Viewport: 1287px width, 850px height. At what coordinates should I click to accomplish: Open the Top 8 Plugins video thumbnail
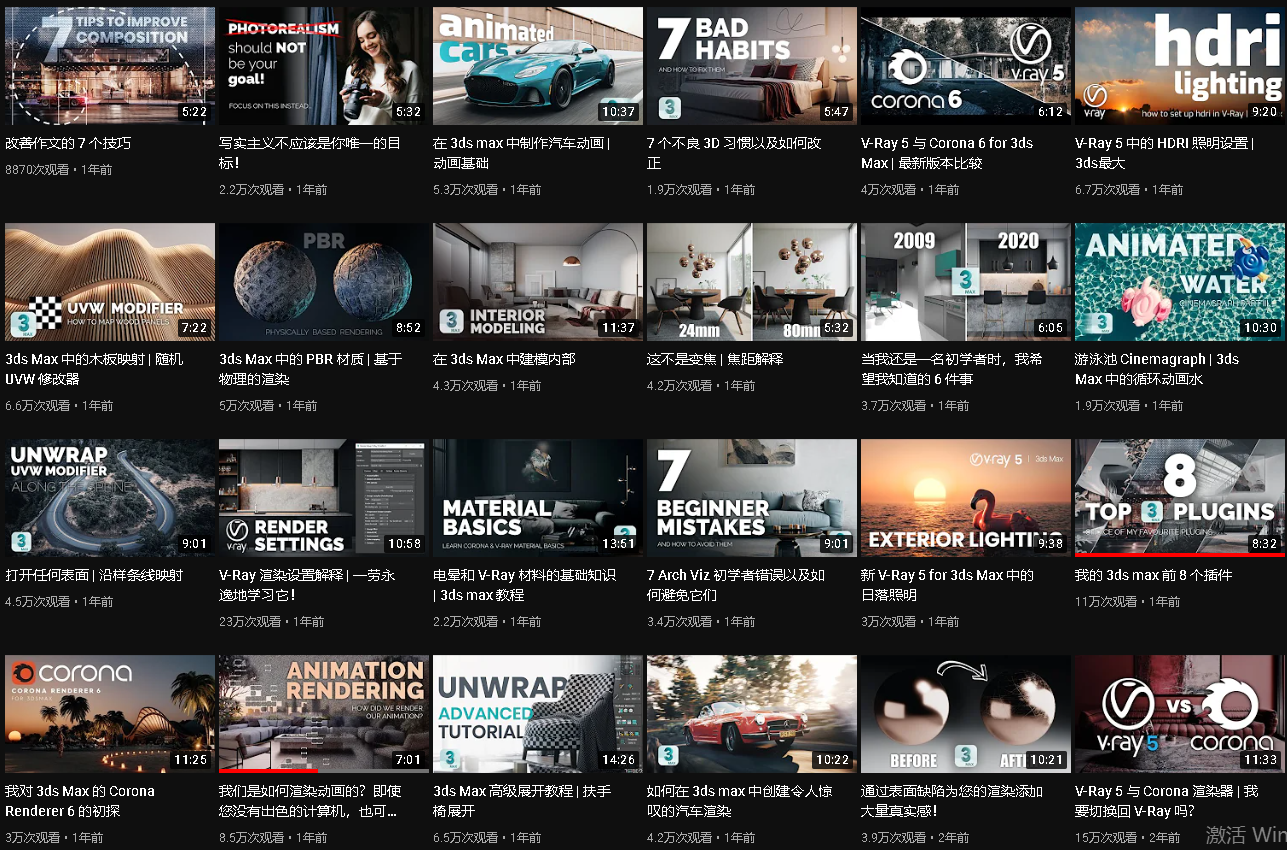[x=1180, y=498]
